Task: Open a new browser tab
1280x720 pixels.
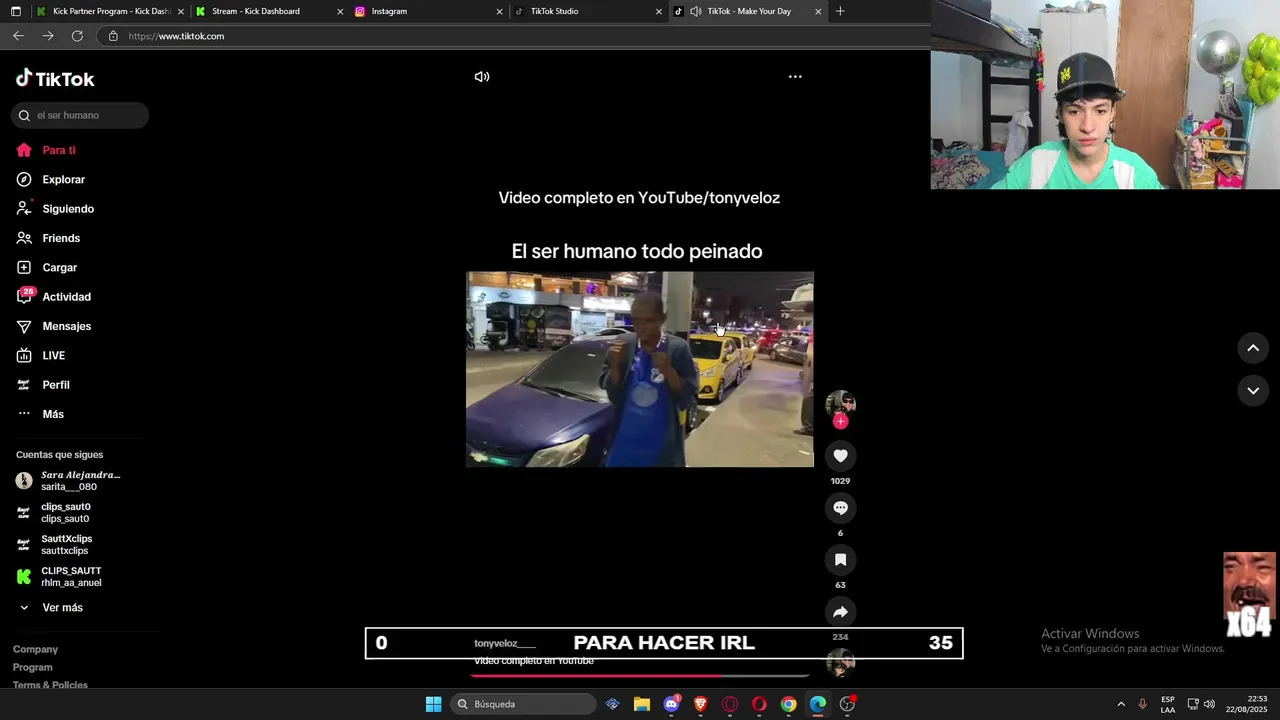Action: [x=840, y=11]
